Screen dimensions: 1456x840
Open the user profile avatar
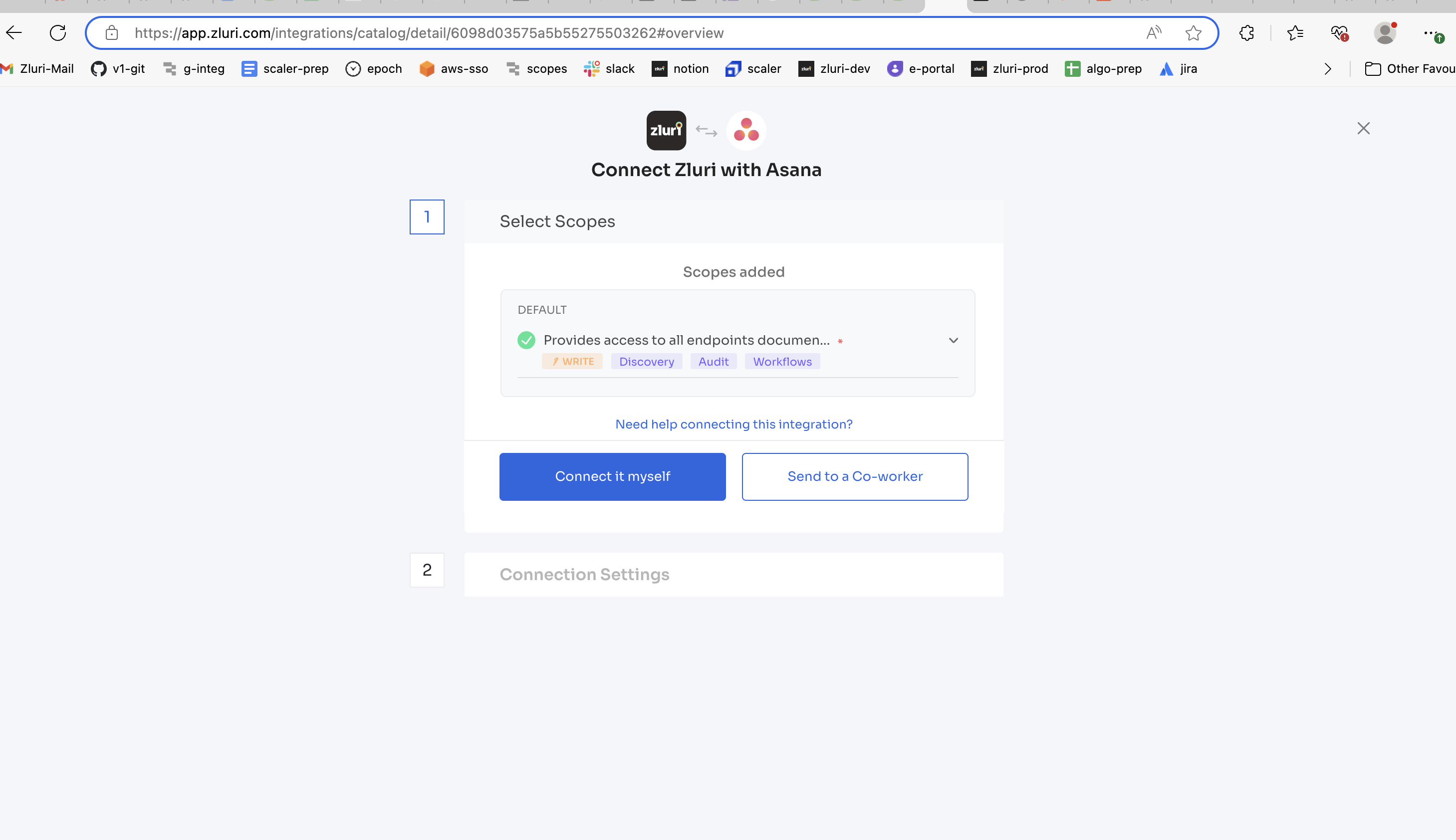[x=1385, y=33]
